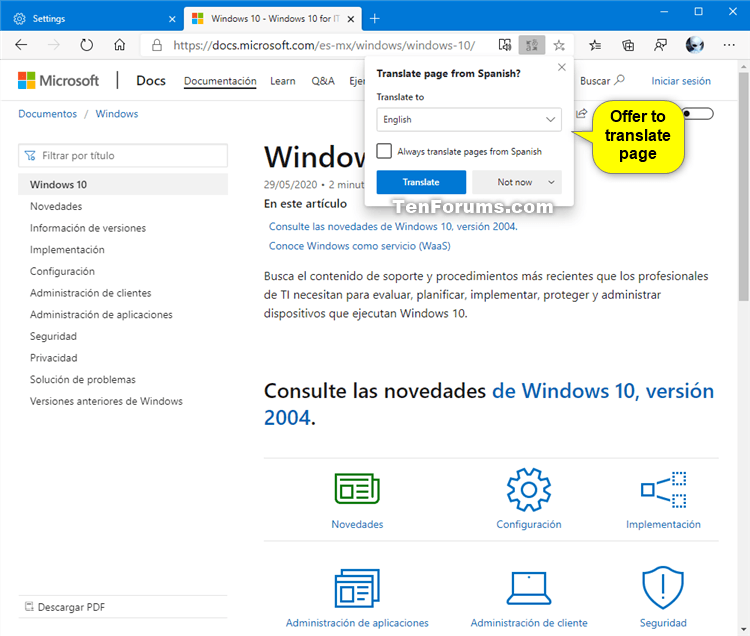Click Iniciar sesión link
750x636 pixels.
point(681,81)
